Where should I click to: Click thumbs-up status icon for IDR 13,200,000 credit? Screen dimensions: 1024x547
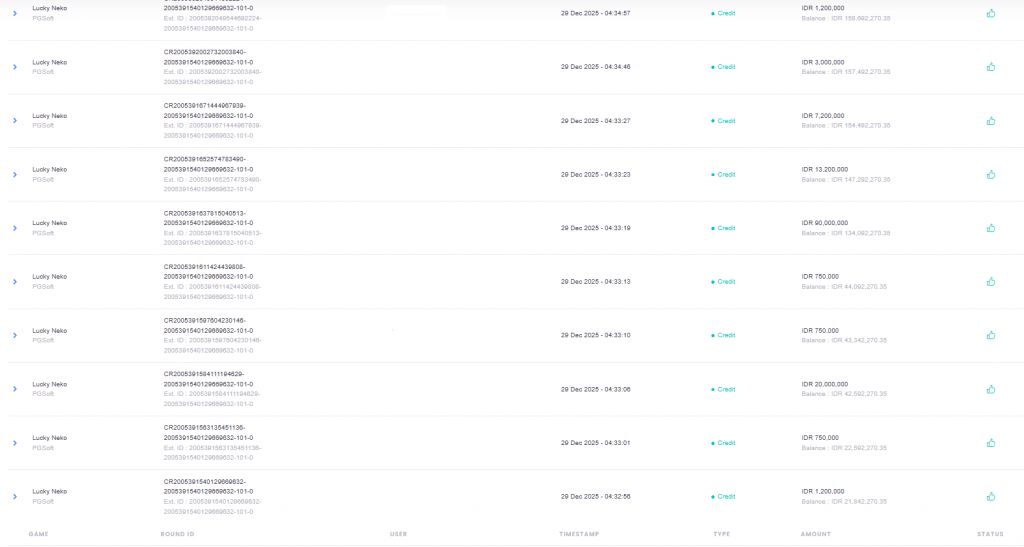(991, 174)
